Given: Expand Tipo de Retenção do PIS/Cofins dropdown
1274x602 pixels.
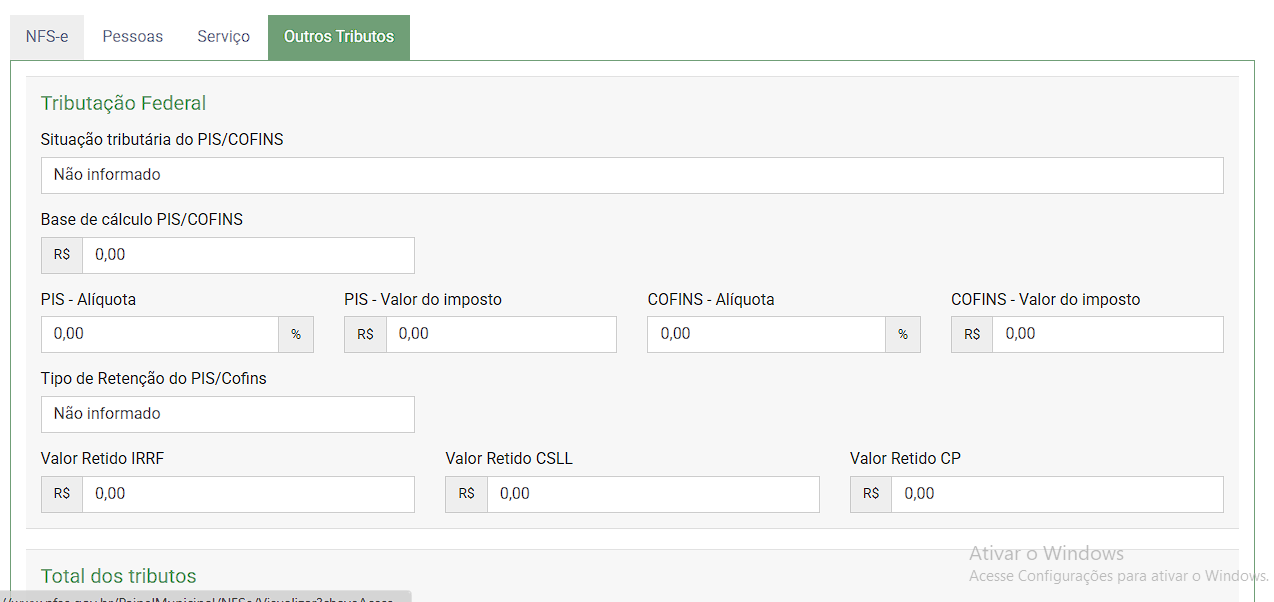Looking at the screenshot, I should (x=228, y=414).
